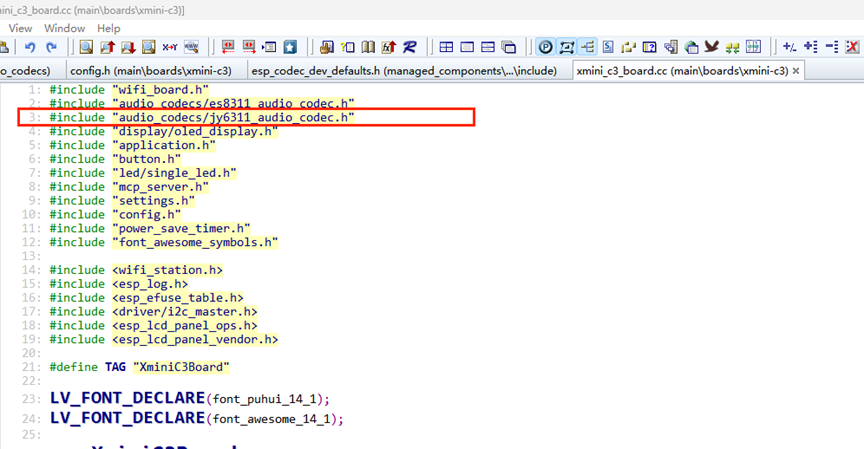The width and height of the screenshot is (864, 449).
Task: Click "audio_codecs/jy6311_audio_codec.h" include string
Action: coord(233,117)
